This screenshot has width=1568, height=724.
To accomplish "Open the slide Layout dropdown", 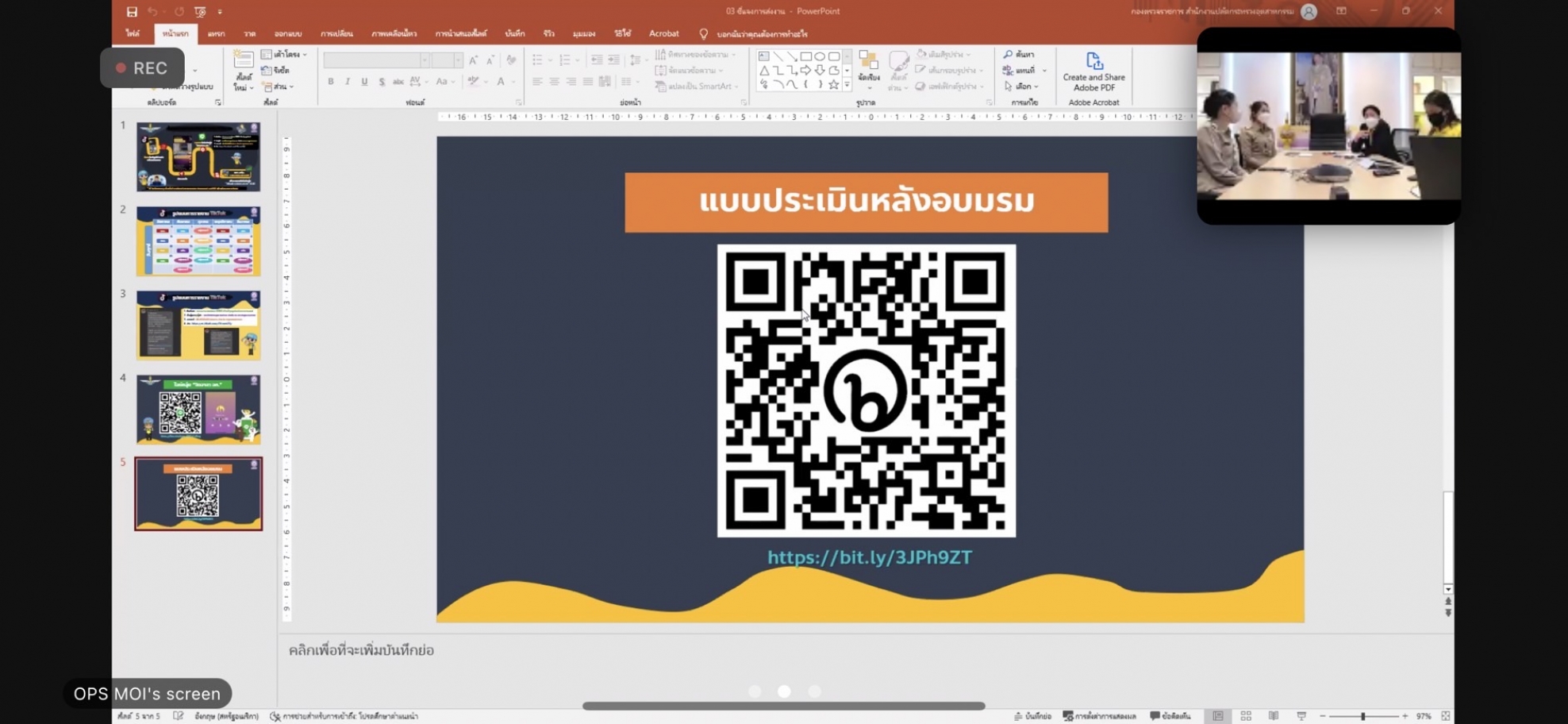I will (284, 55).
